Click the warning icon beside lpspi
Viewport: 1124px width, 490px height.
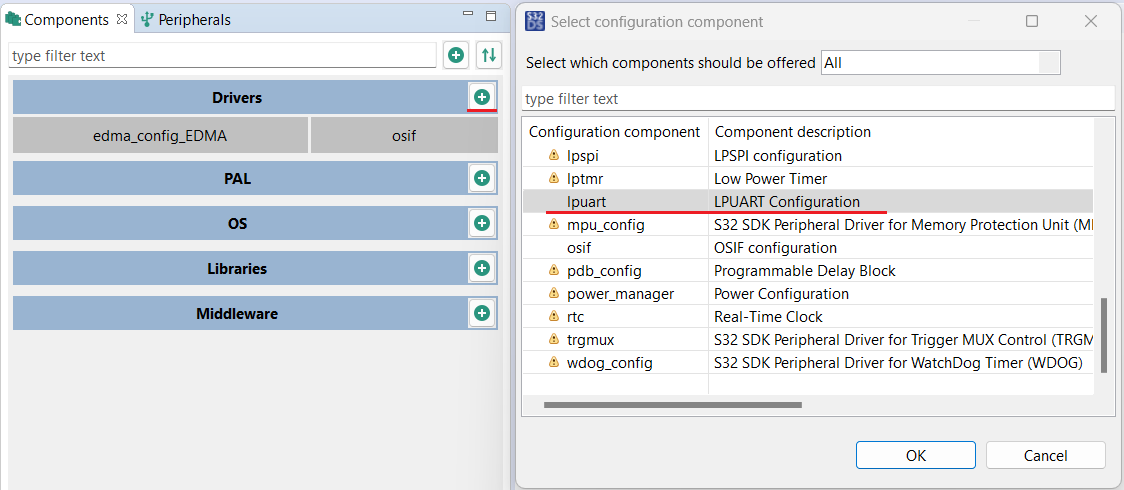(553, 155)
